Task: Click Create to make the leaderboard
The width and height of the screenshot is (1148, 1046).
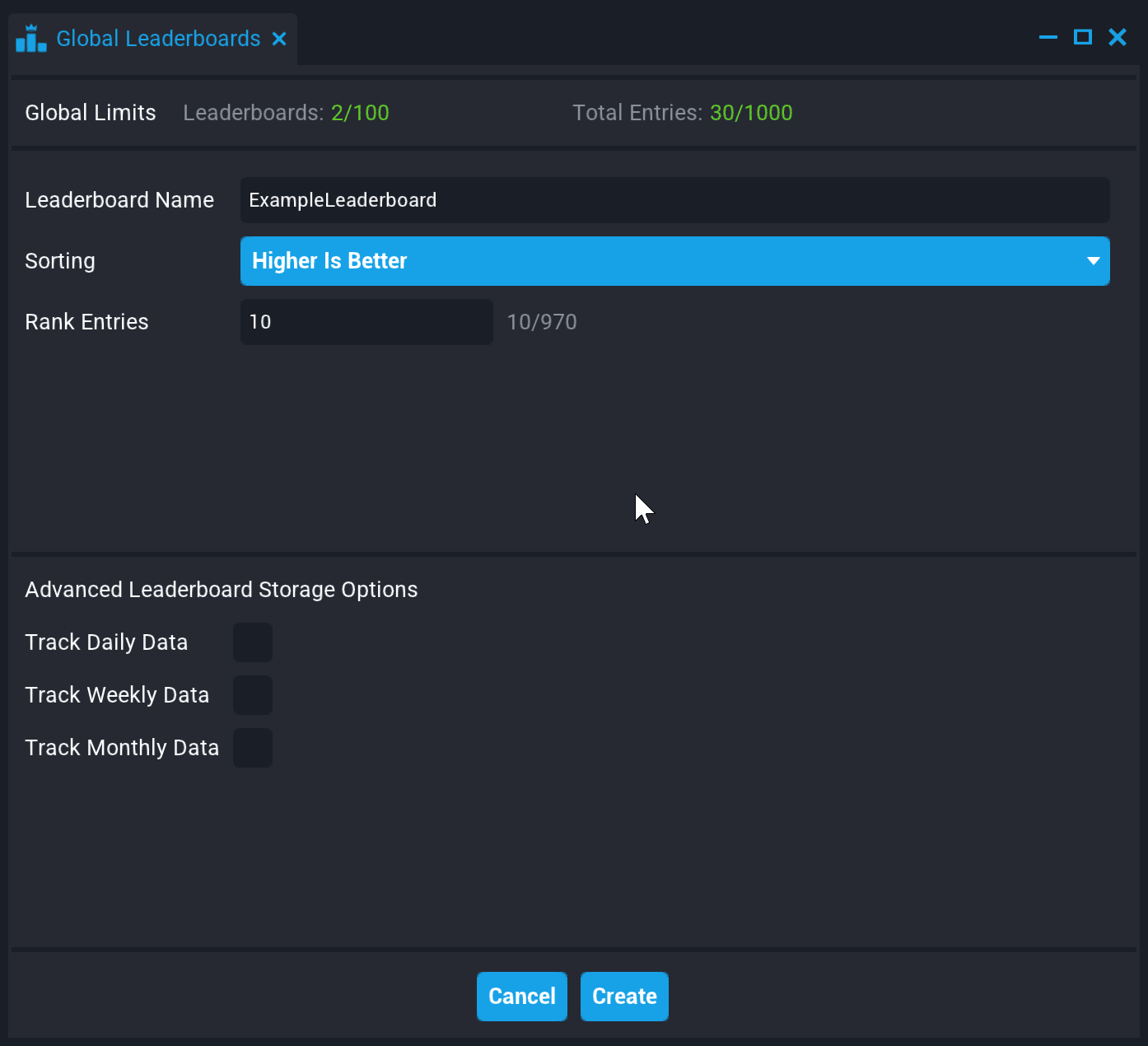Action: 623,997
